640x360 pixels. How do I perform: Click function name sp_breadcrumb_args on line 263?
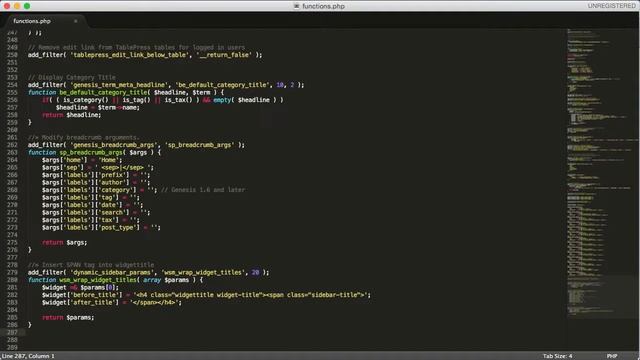(x=91, y=152)
